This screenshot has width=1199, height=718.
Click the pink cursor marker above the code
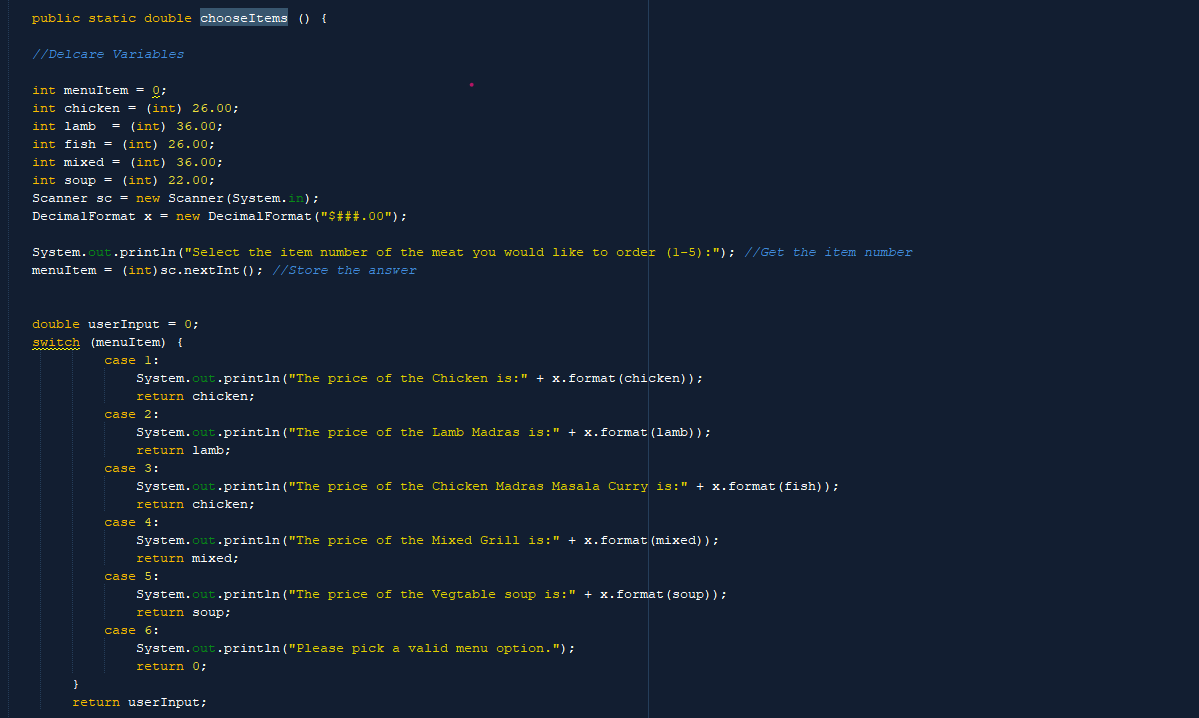[x=471, y=86]
